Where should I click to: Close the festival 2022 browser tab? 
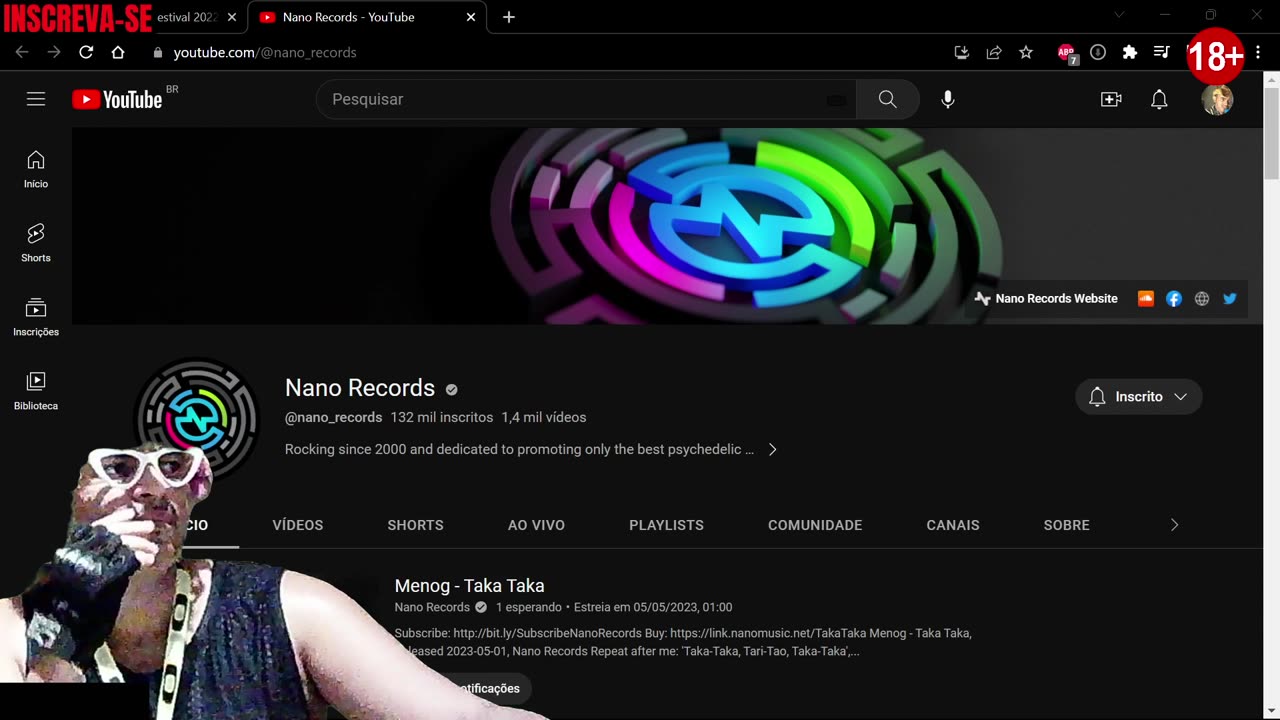click(232, 17)
